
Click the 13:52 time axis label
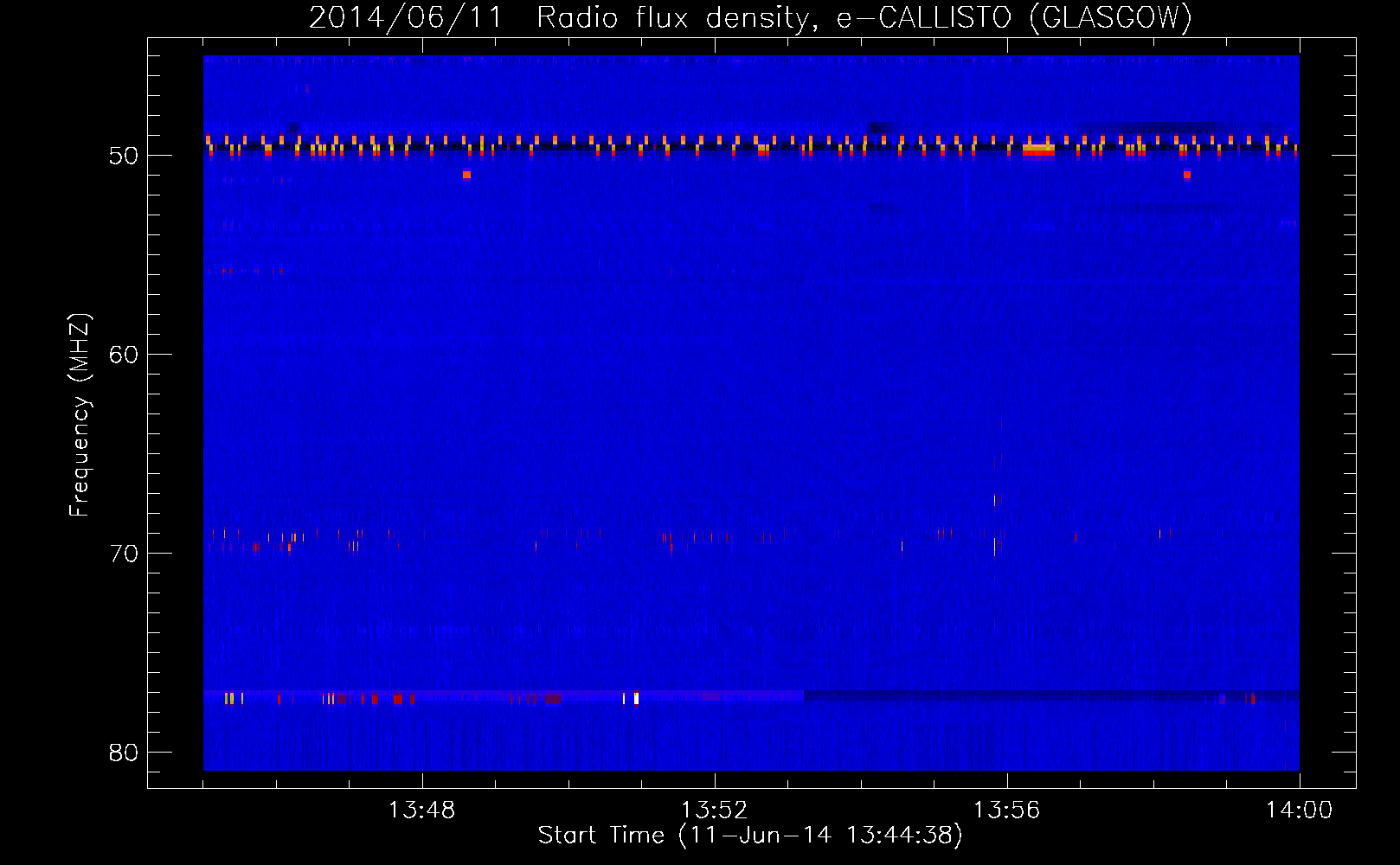pos(714,811)
